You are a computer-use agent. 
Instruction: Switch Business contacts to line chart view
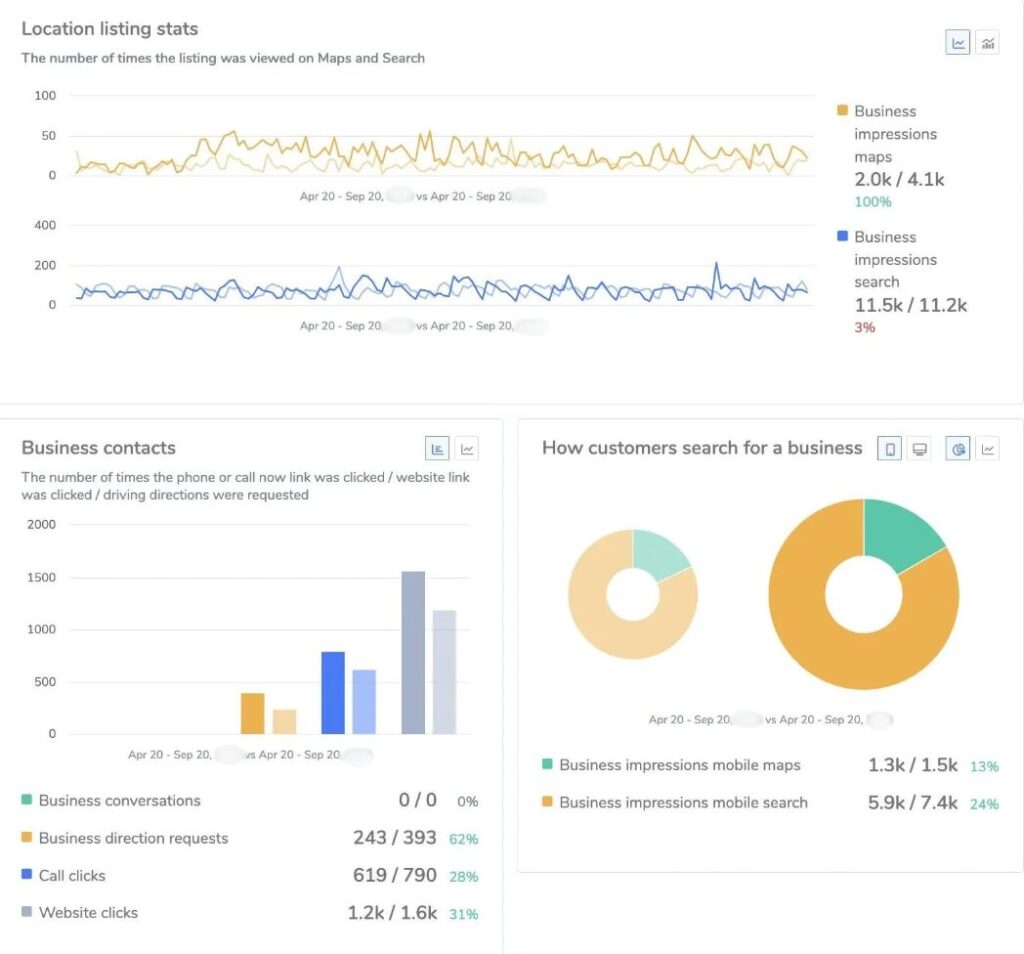point(466,449)
